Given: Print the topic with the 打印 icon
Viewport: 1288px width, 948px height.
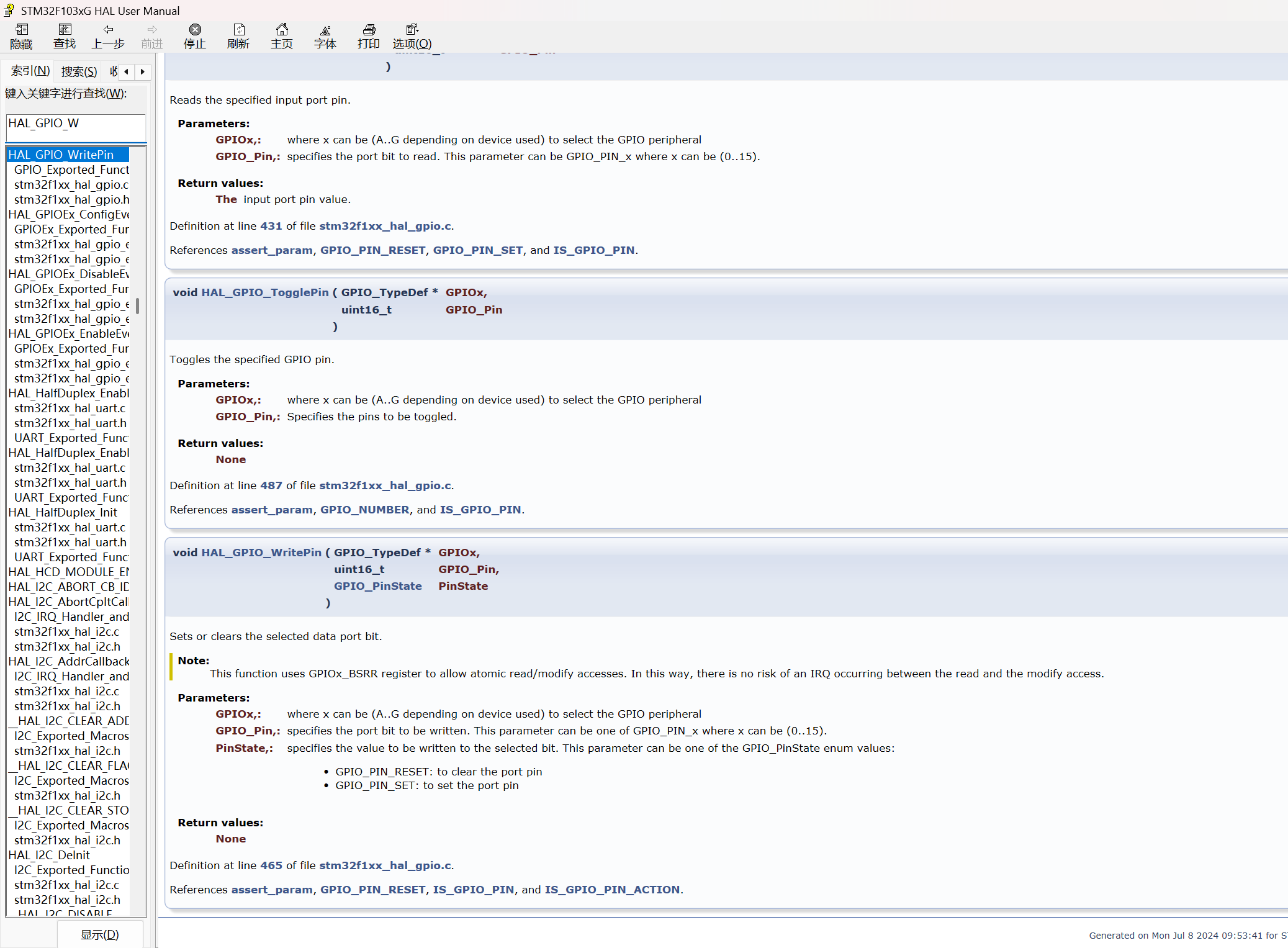Looking at the screenshot, I should (x=369, y=36).
